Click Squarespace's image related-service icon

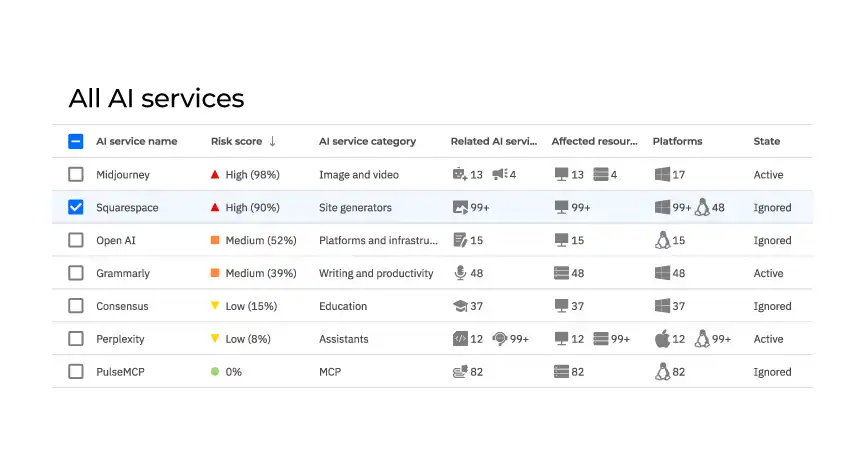(x=460, y=207)
